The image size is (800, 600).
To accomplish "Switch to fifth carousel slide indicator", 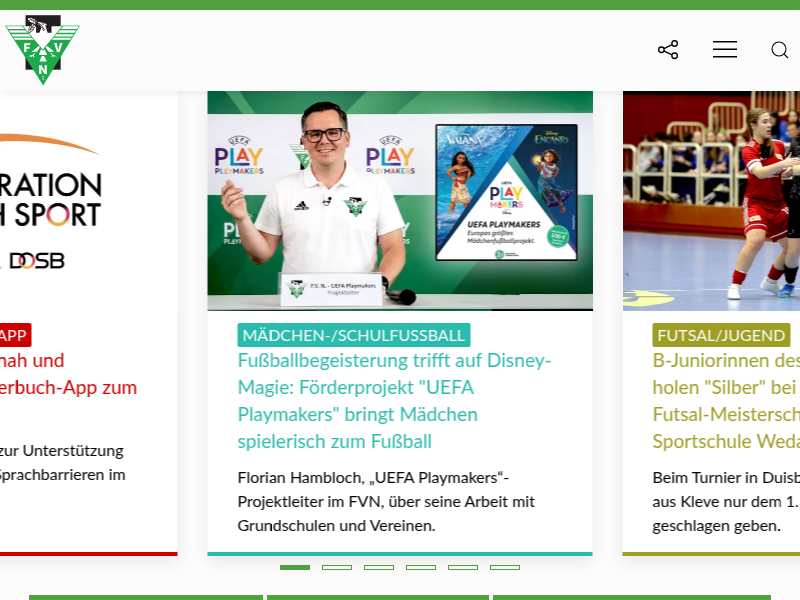I will 463,567.
